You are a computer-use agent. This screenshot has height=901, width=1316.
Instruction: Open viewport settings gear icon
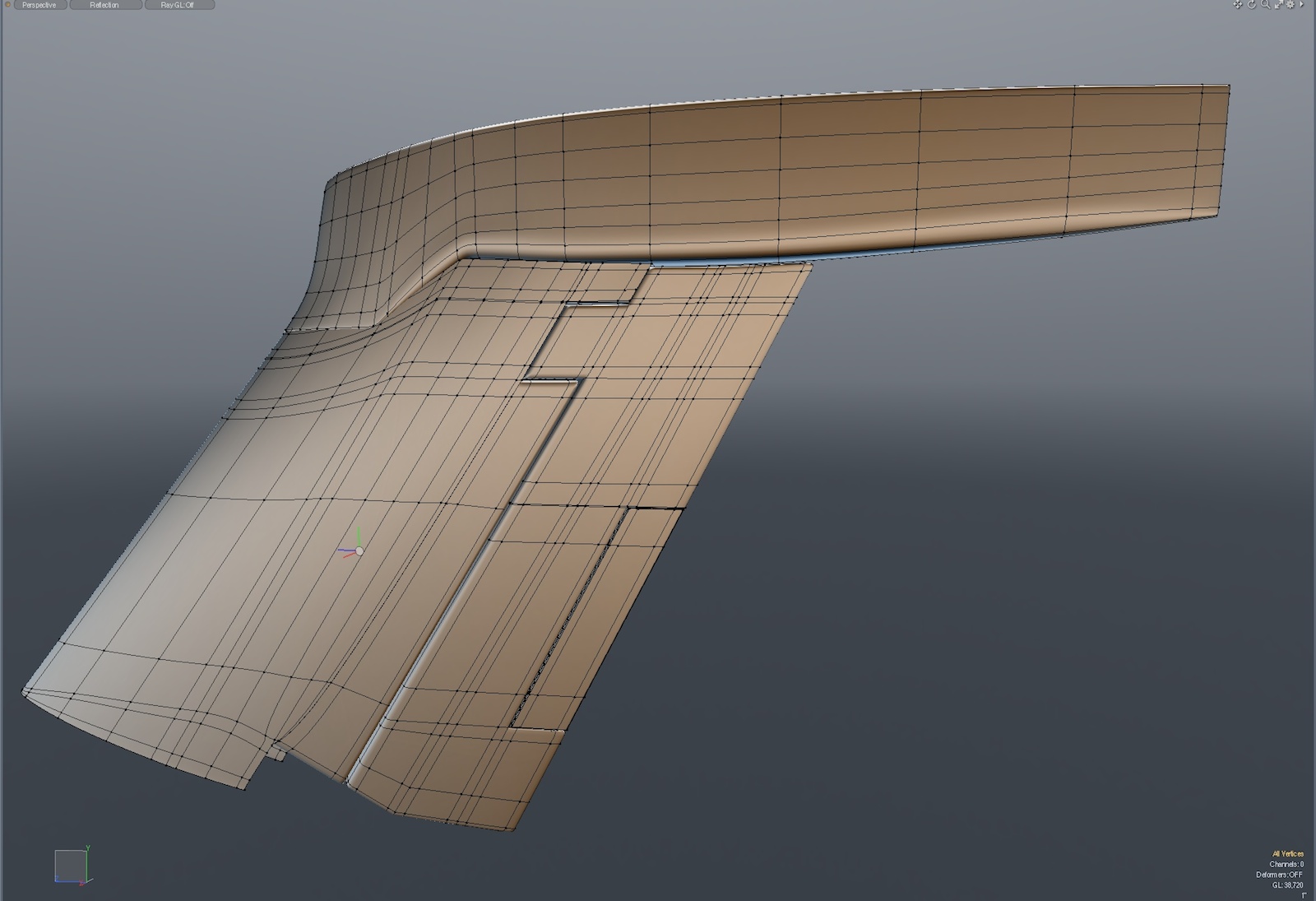(1290, 5)
